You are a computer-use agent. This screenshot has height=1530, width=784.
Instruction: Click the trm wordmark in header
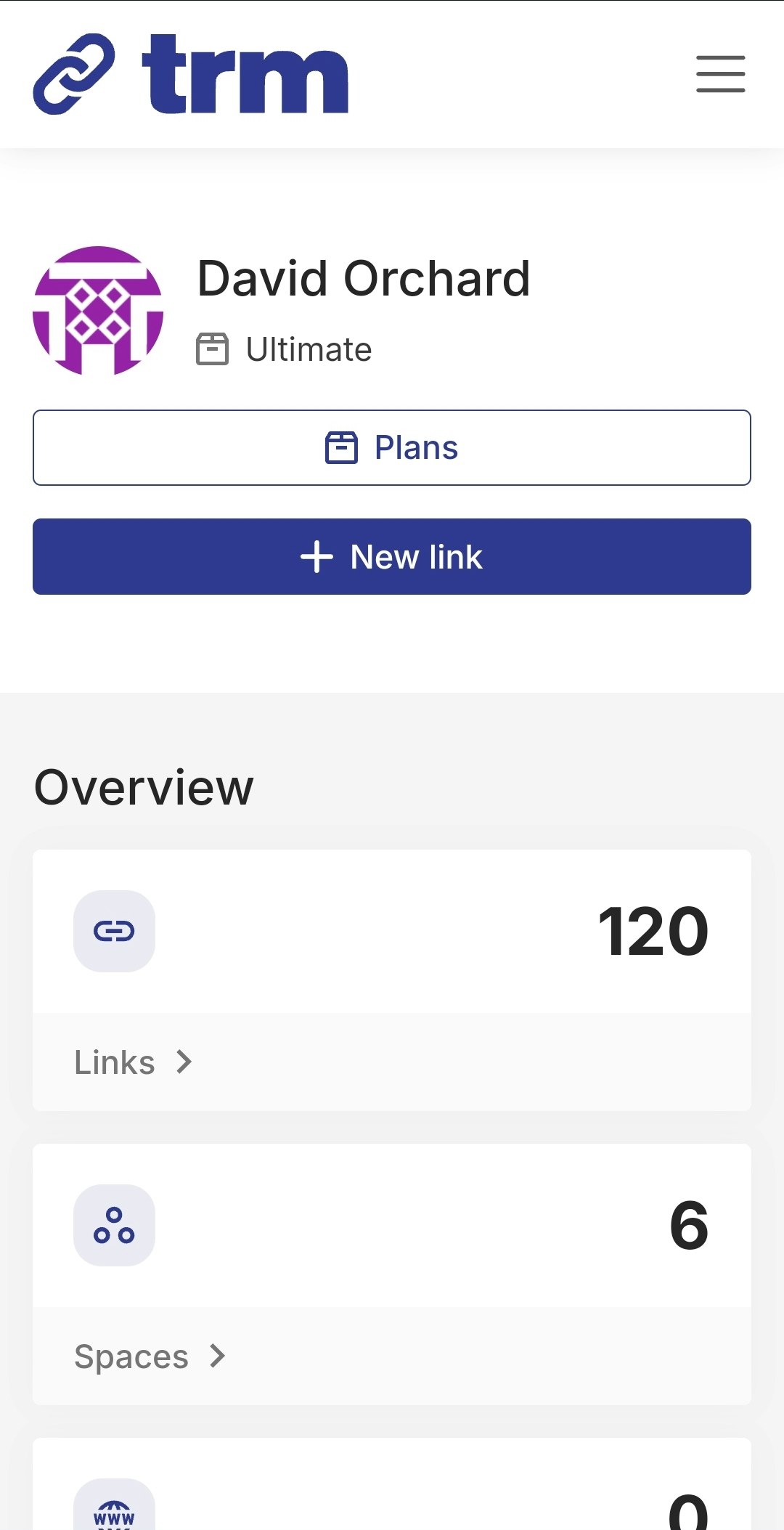point(245,74)
